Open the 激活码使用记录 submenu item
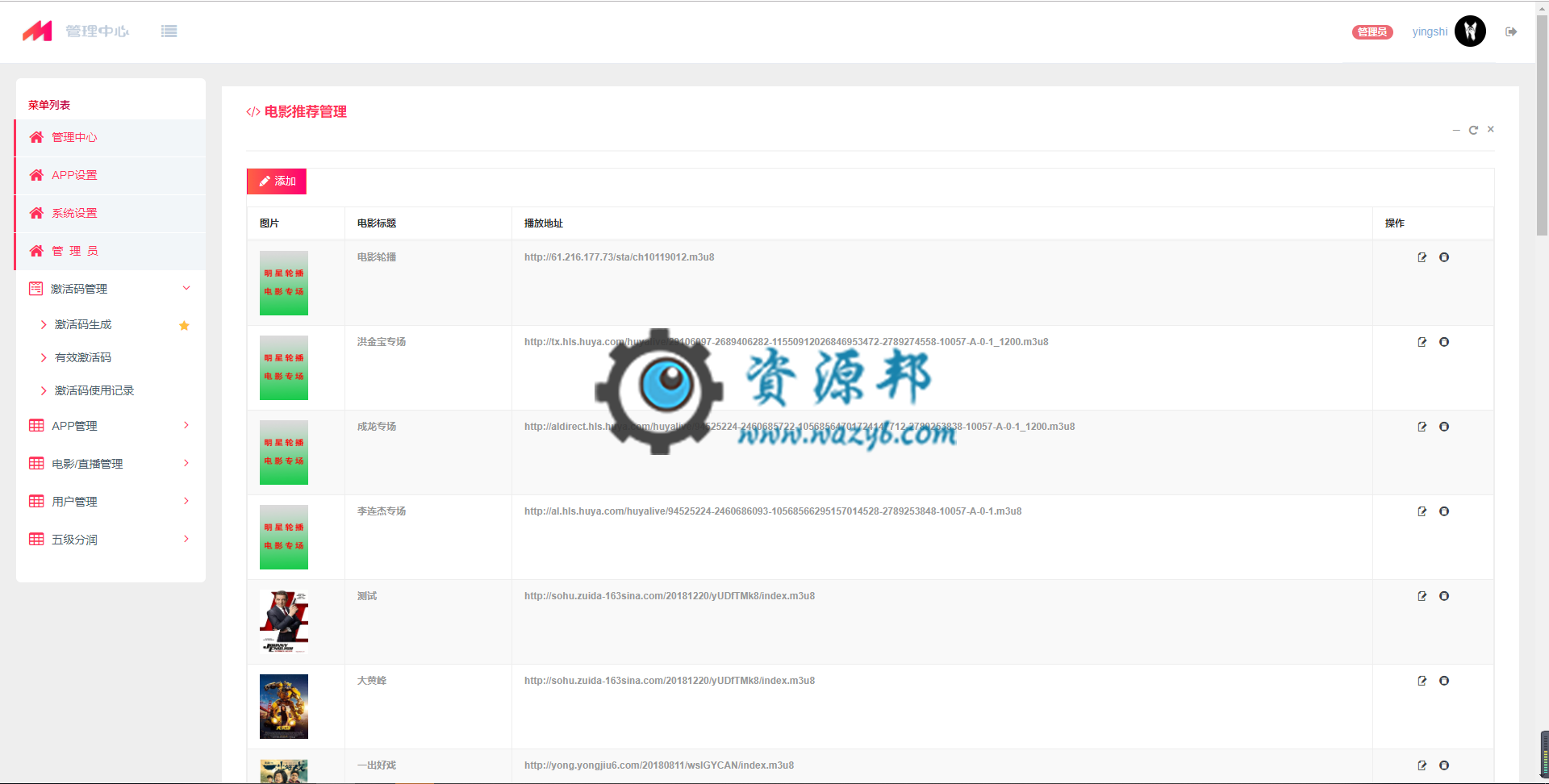 click(94, 390)
